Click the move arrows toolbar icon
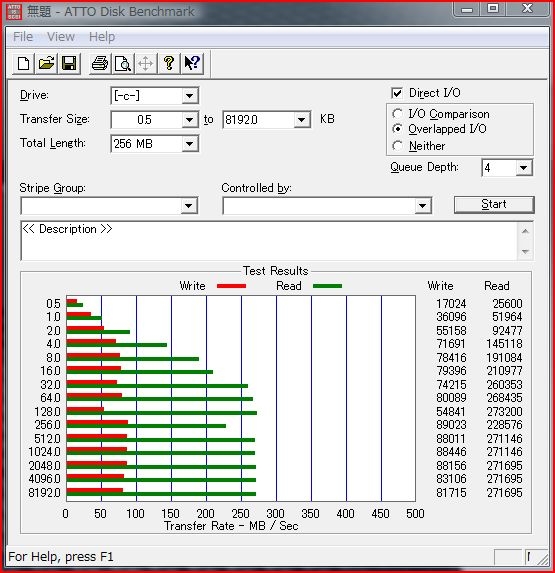 click(146, 63)
